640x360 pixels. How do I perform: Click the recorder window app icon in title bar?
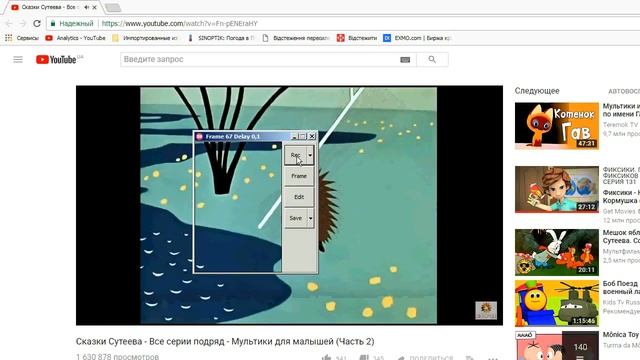click(200, 136)
